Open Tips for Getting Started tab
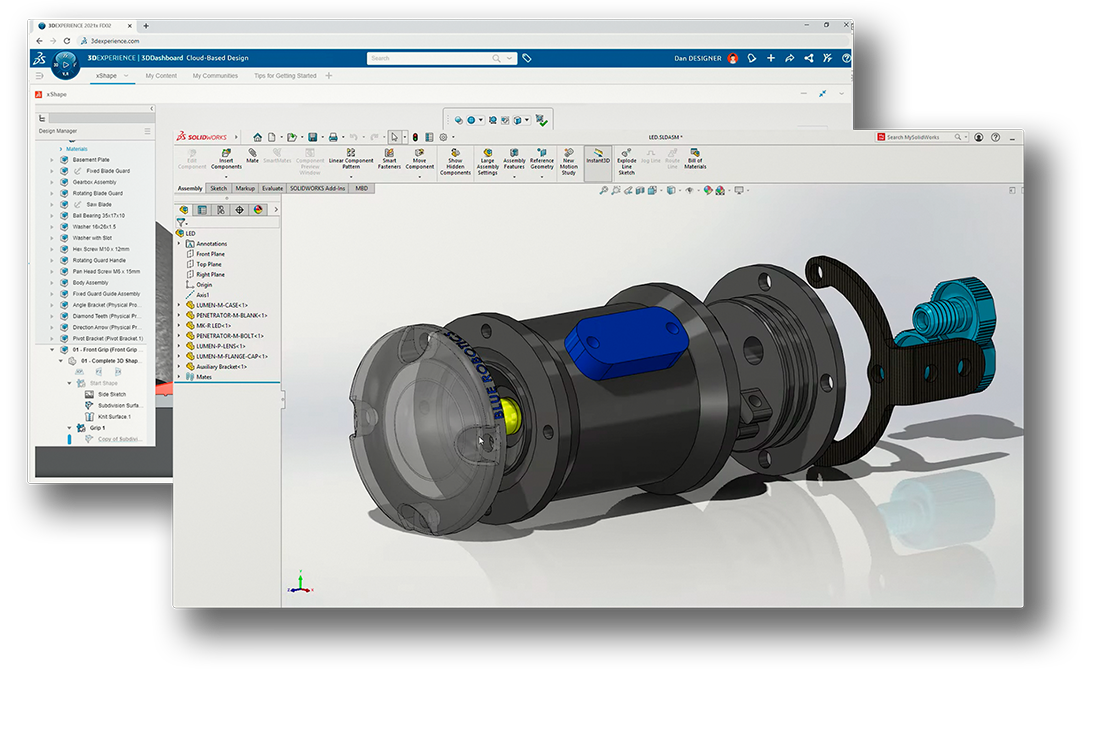The width and height of the screenshot is (1100, 750). [286, 76]
